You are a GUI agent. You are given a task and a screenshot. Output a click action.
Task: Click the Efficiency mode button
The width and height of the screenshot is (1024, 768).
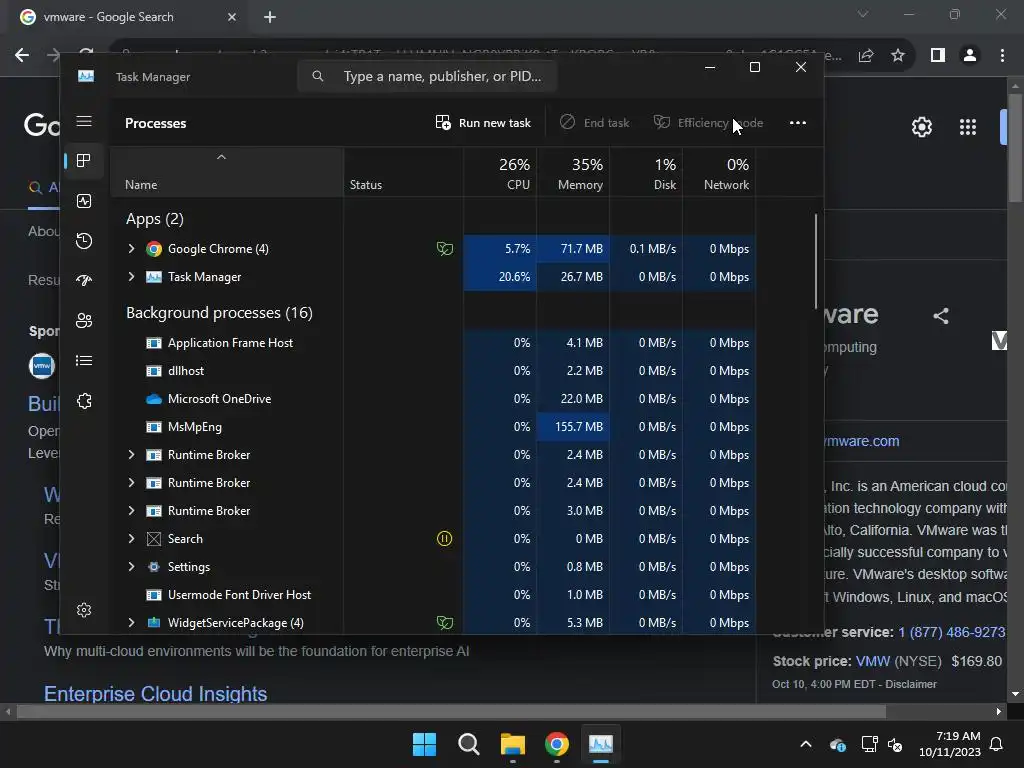pyautogui.click(x=709, y=123)
